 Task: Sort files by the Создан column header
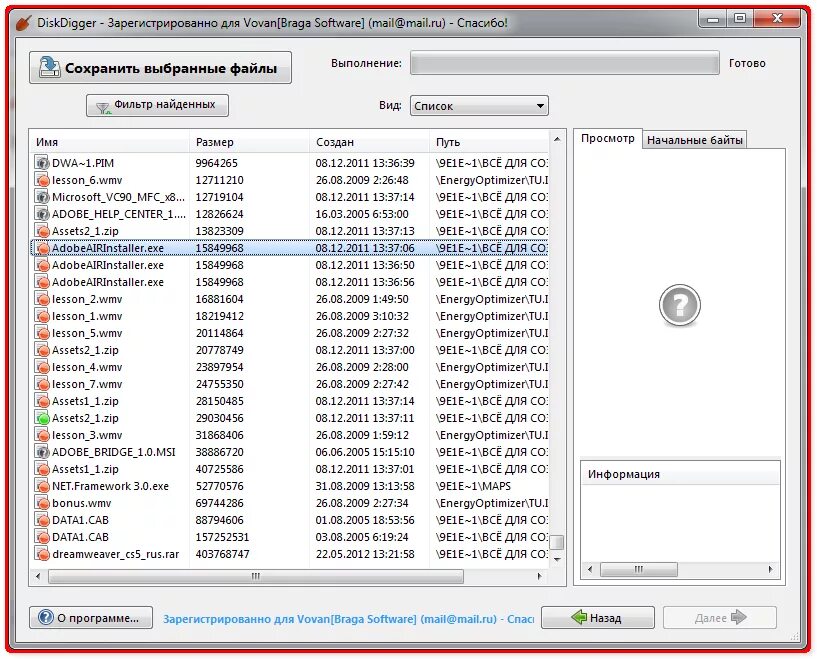[x=369, y=142]
